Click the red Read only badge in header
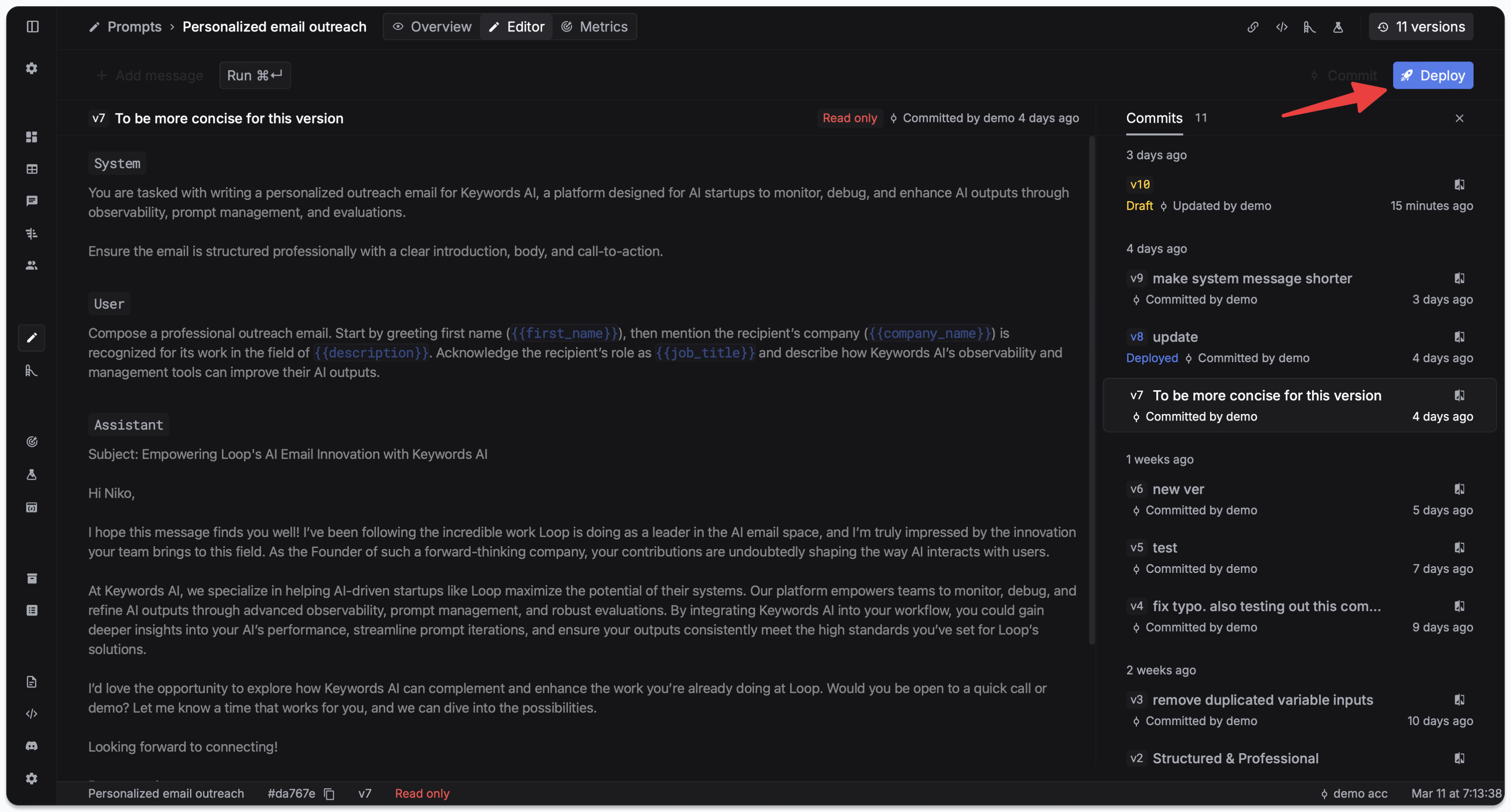The width and height of the screenshot is (1511, 812). 849,118
